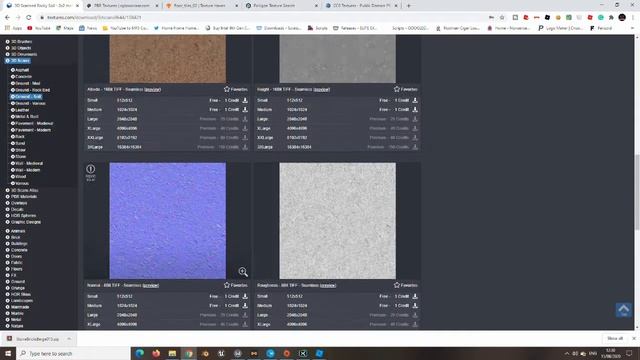This screenshot has height=360, width=640.
Task: Download Small 512x512 Roughness texture
Action: (415, 296)
